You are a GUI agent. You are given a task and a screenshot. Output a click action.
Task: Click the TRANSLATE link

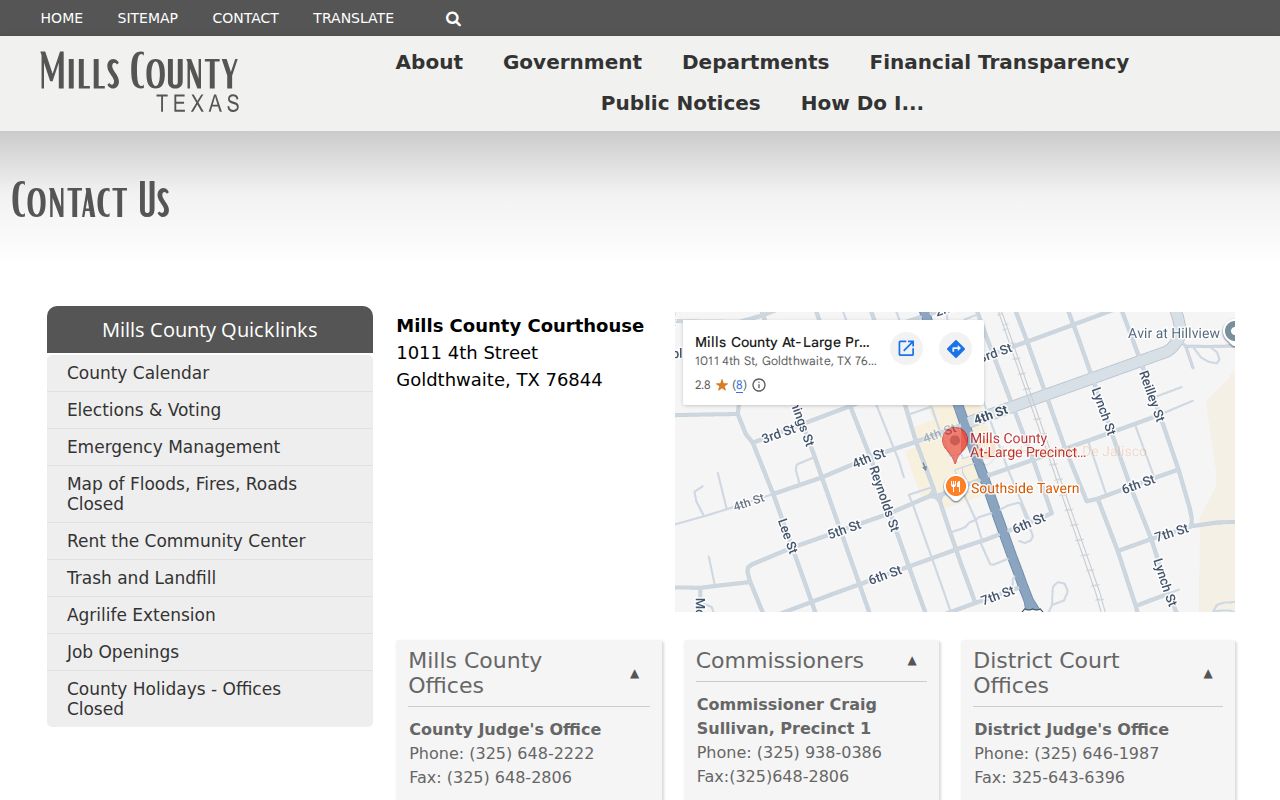[x=354, y=18]
